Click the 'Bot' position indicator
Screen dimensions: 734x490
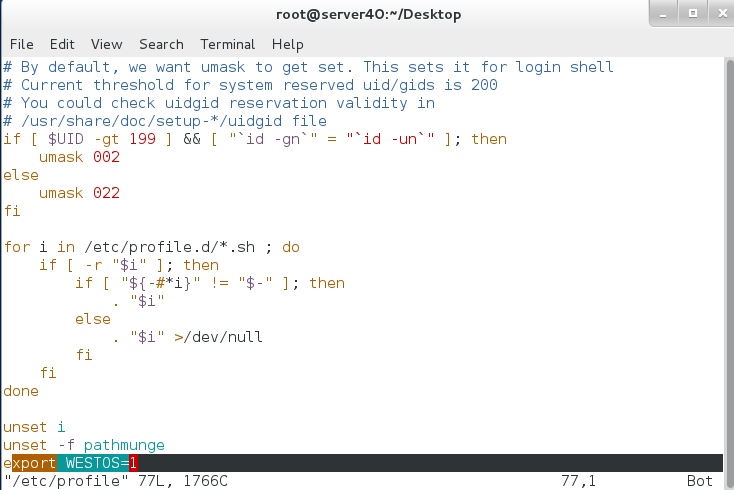tap(700, 481)
